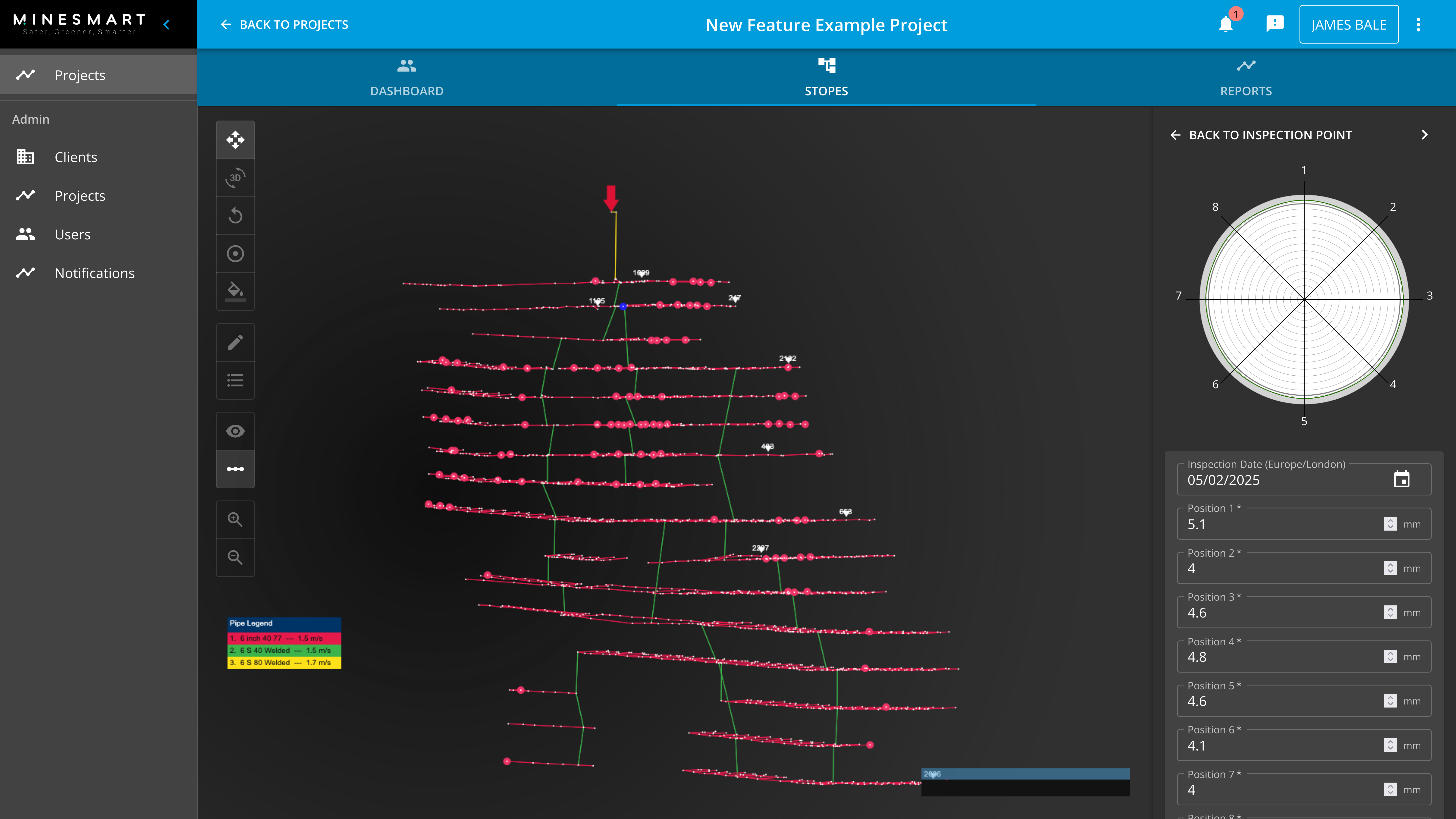Reset the view rotation

click(235, 215)
